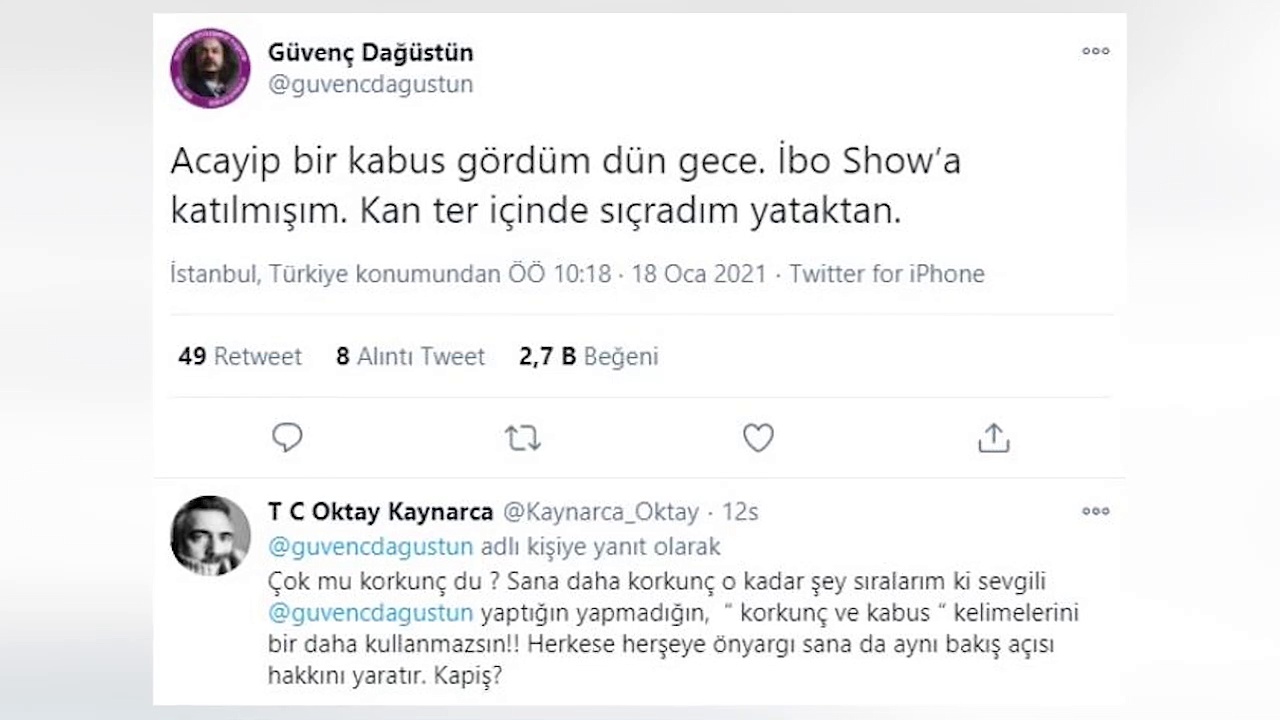This screenshot has height=720, width=1280.
Task: View the 49 Retweet list
Action: tap(240, 357)
